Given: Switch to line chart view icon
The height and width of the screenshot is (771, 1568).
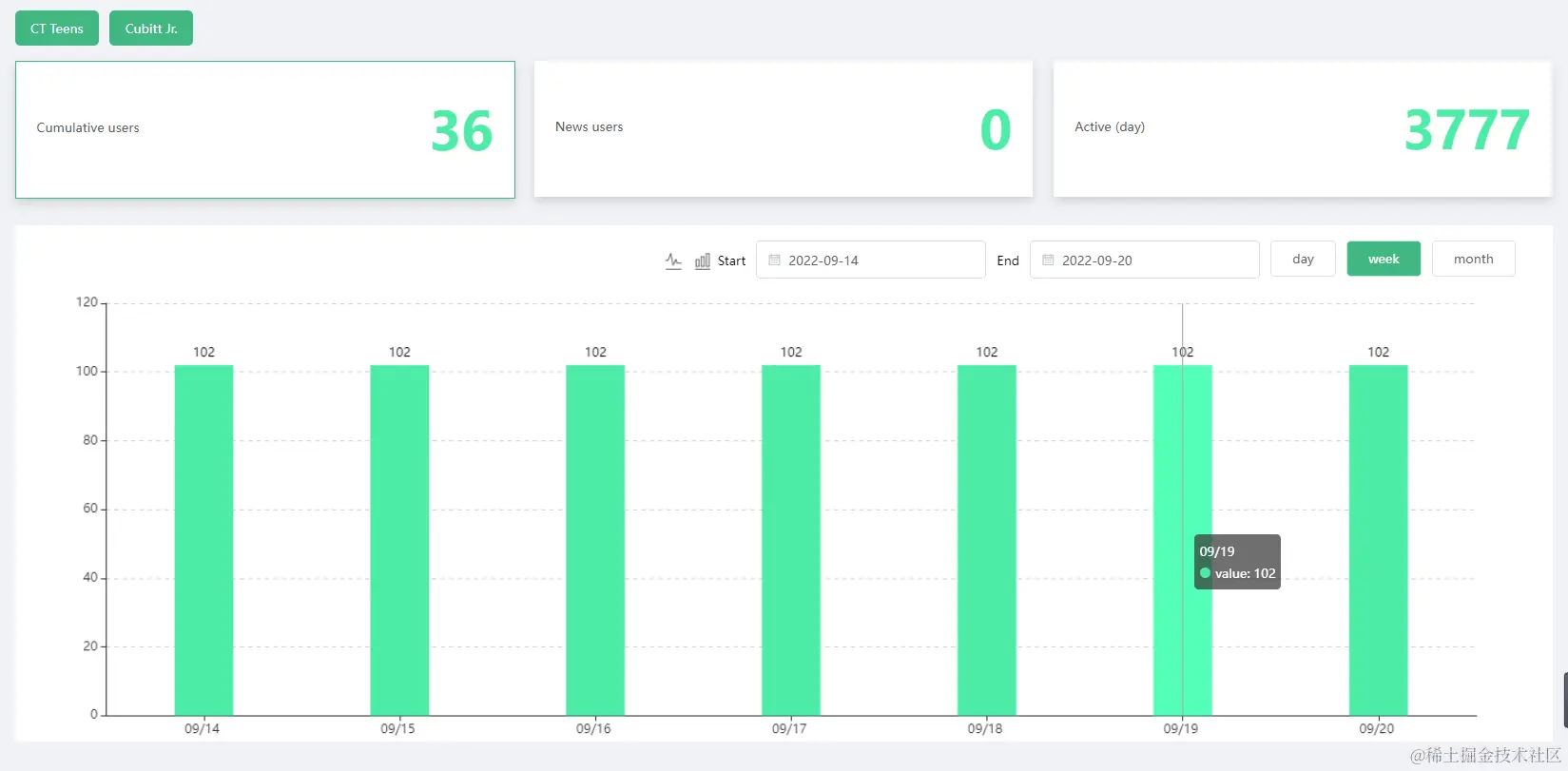Looking at the screenshot, I should point(673,260).
